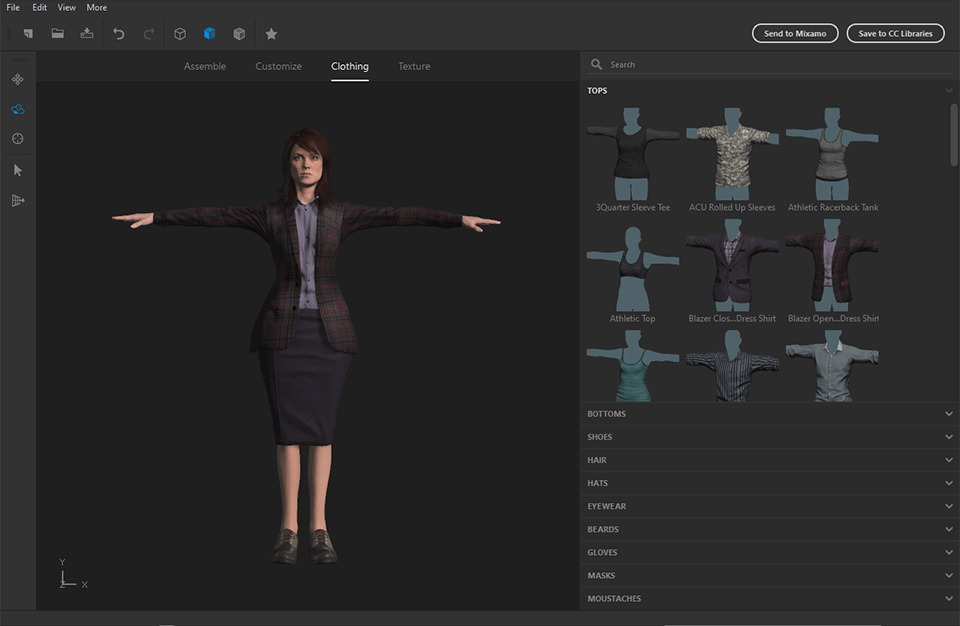The image size is (960, 626).
Task: Activate the orbit camera tool
Action: coord(17,109)
